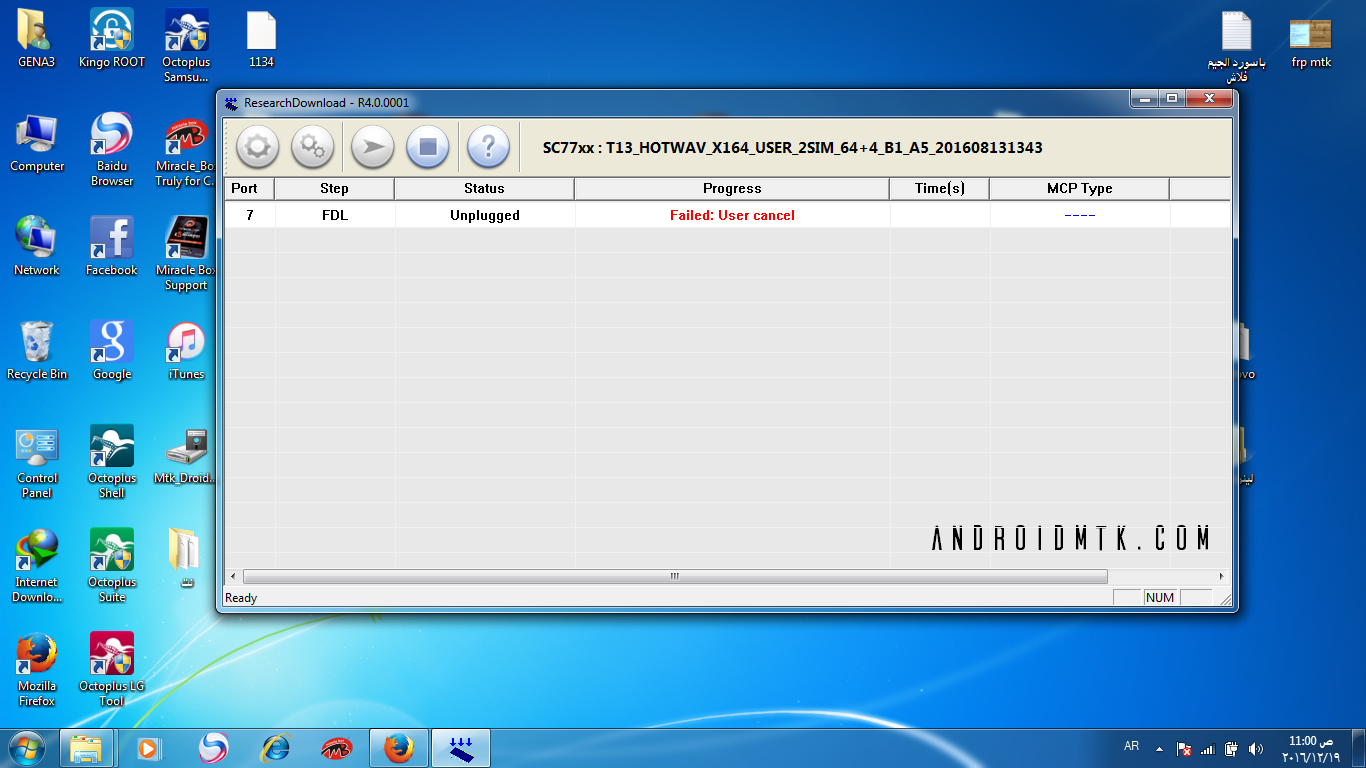Image resolution: width=1366 pixels, height=768 pixels.
Task: Select the iTunes desktop shortcut
Action: [186, 350]
